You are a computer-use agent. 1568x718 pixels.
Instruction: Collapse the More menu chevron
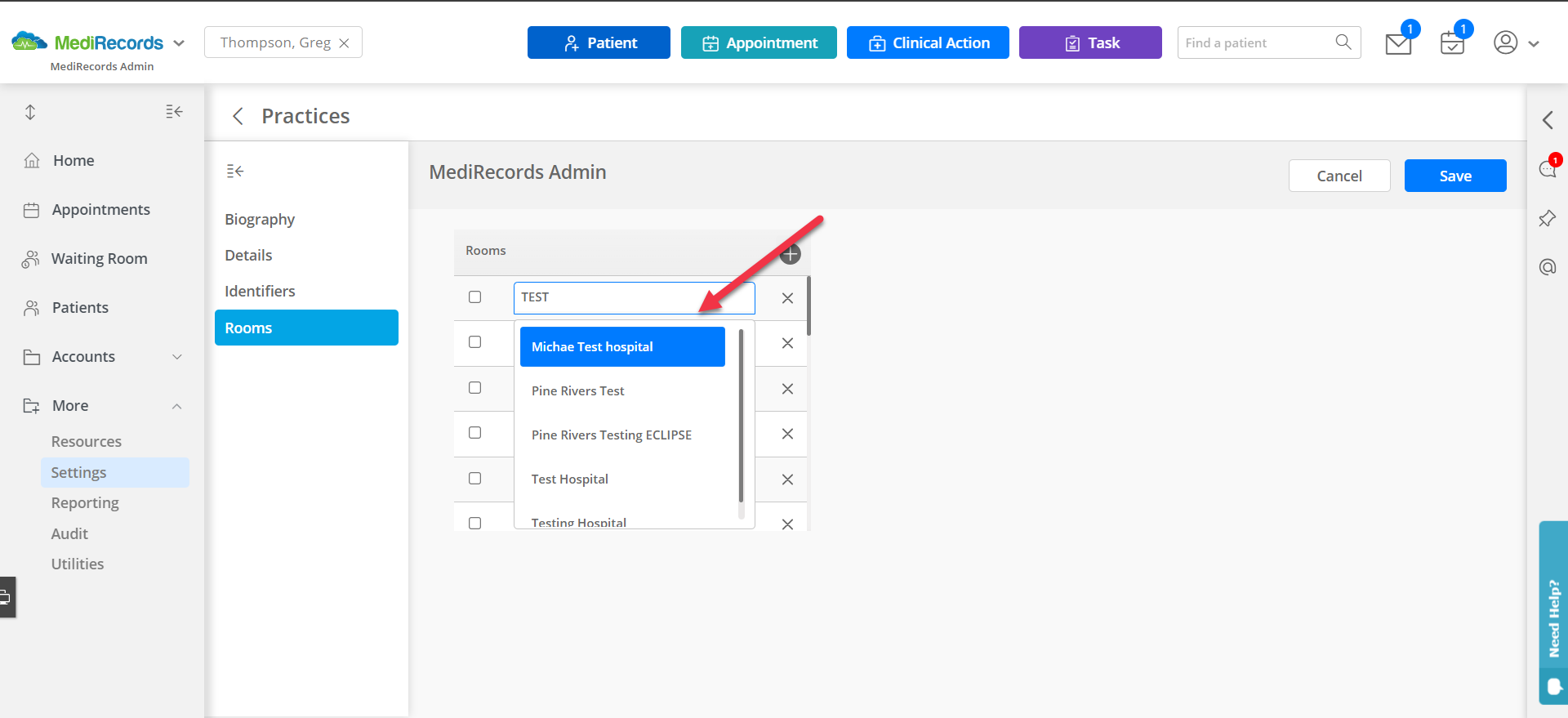[177, 406]
